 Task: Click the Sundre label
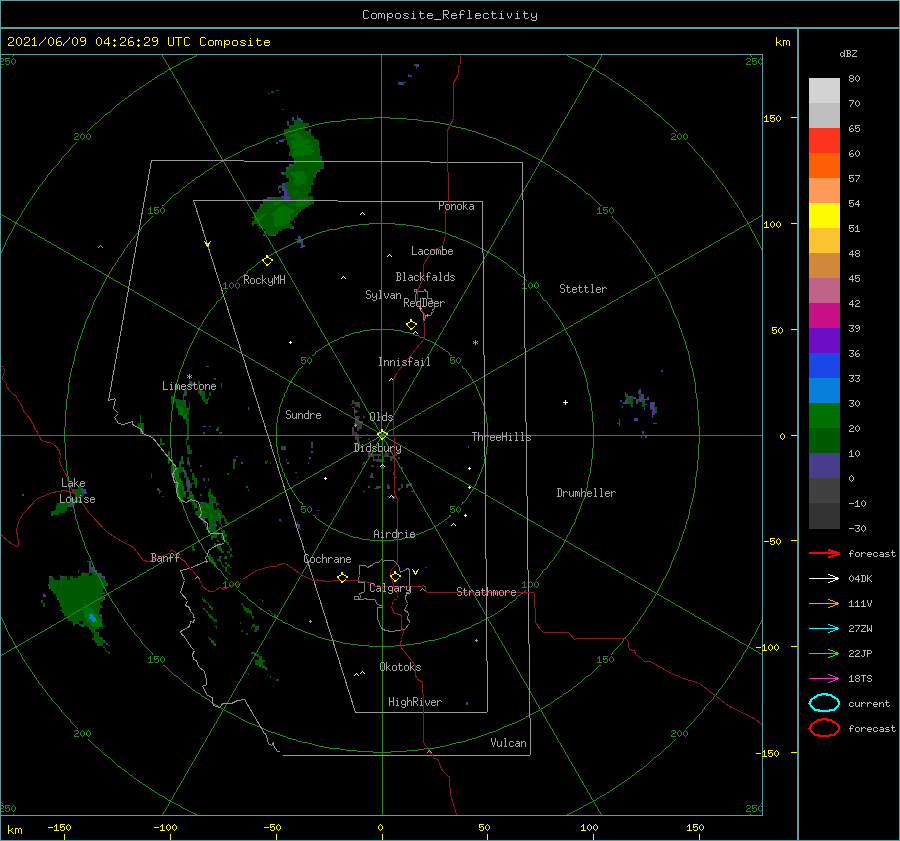[x=303, y=414]
